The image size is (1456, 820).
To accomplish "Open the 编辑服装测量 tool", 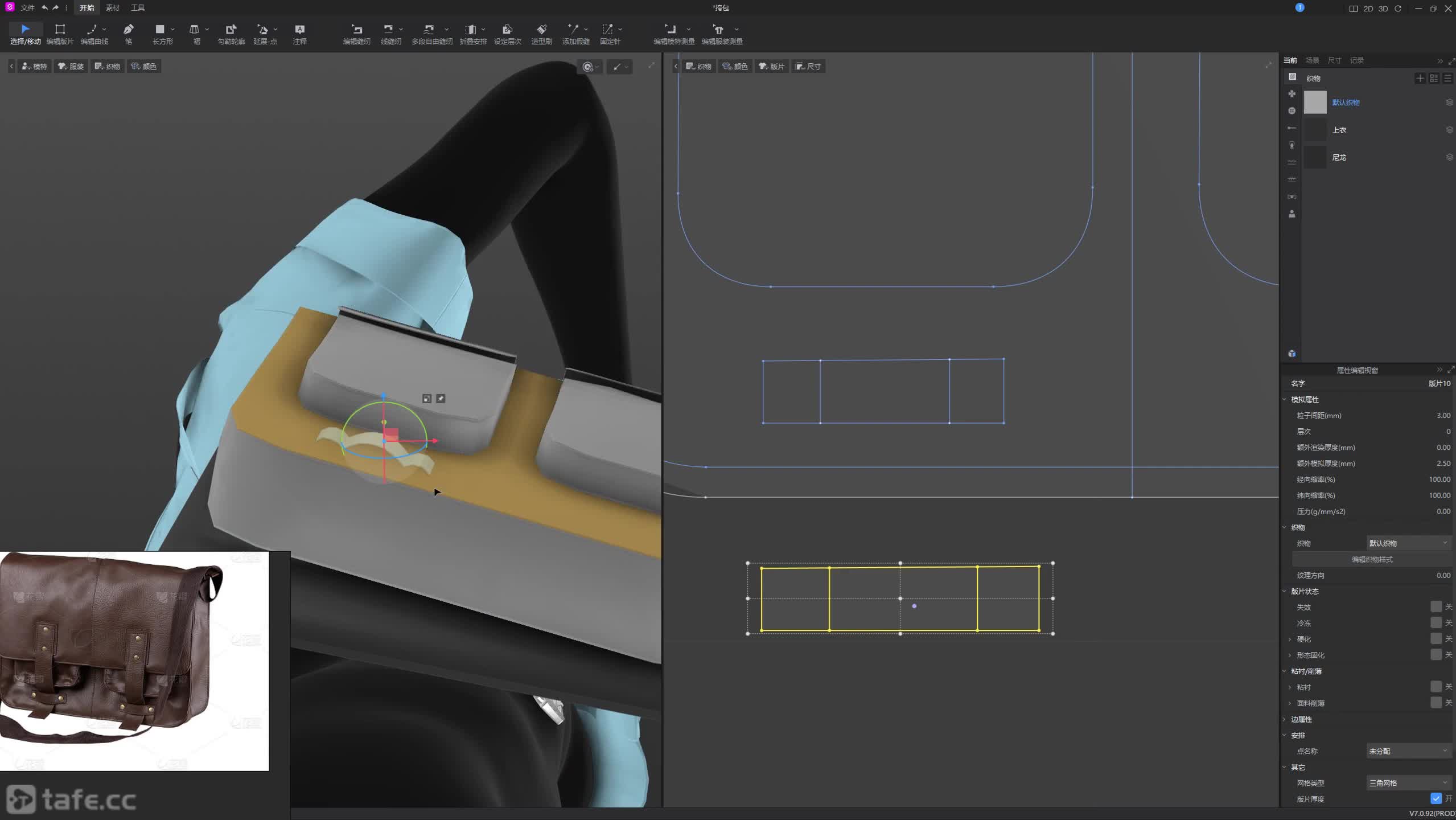I will (x=721, y=34).
